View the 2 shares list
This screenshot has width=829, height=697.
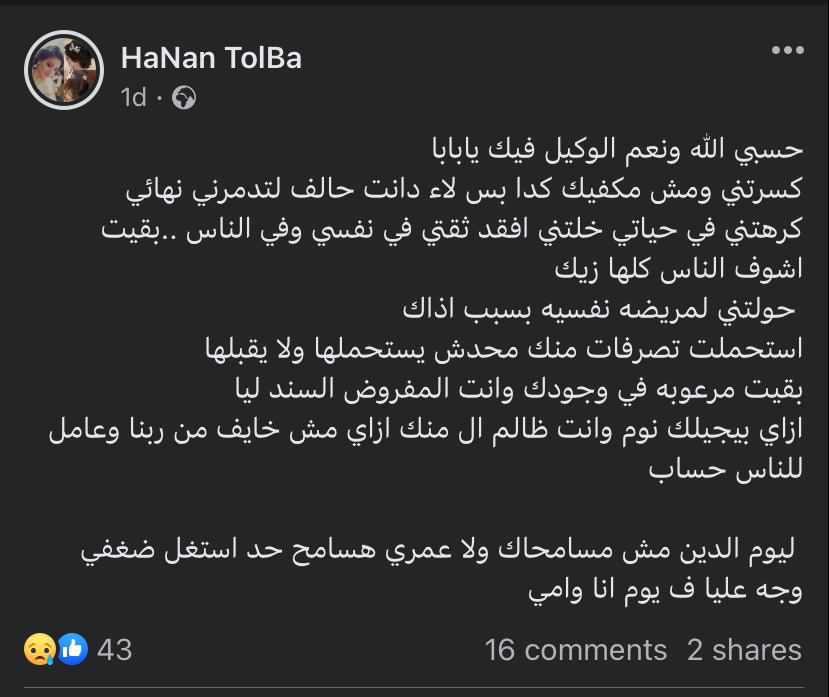[x=744, y=650]
